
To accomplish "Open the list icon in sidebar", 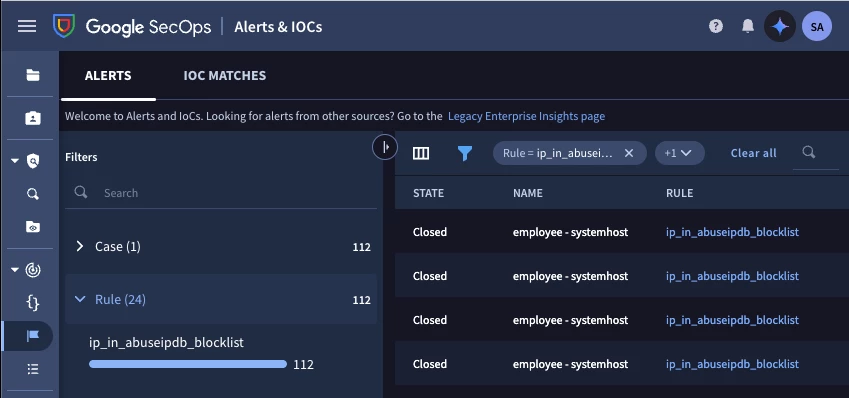I will tap(33, 369).
